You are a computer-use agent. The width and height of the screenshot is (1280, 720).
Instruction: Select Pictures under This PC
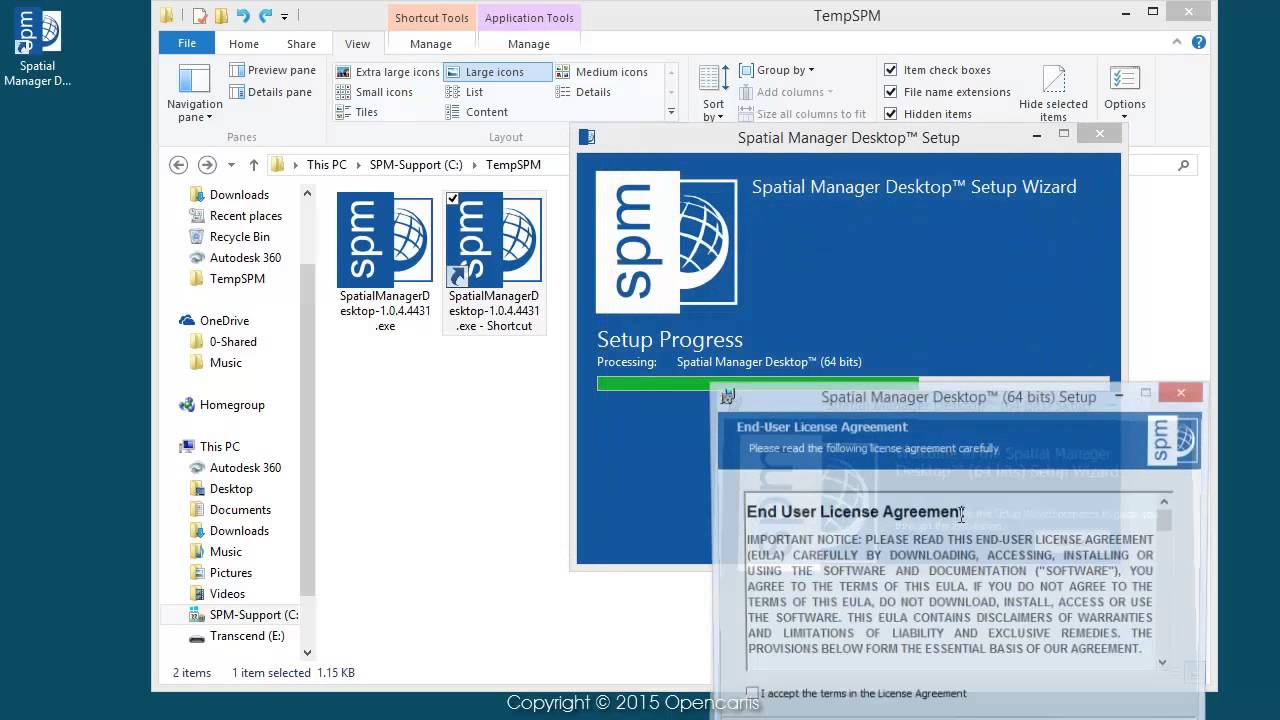tap(231, 573)
